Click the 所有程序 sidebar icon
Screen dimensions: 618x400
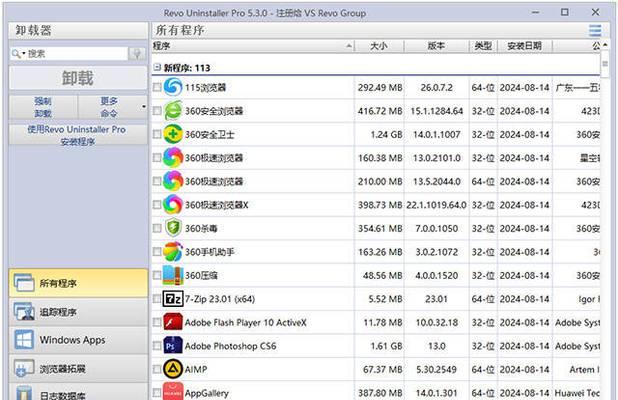24,283
